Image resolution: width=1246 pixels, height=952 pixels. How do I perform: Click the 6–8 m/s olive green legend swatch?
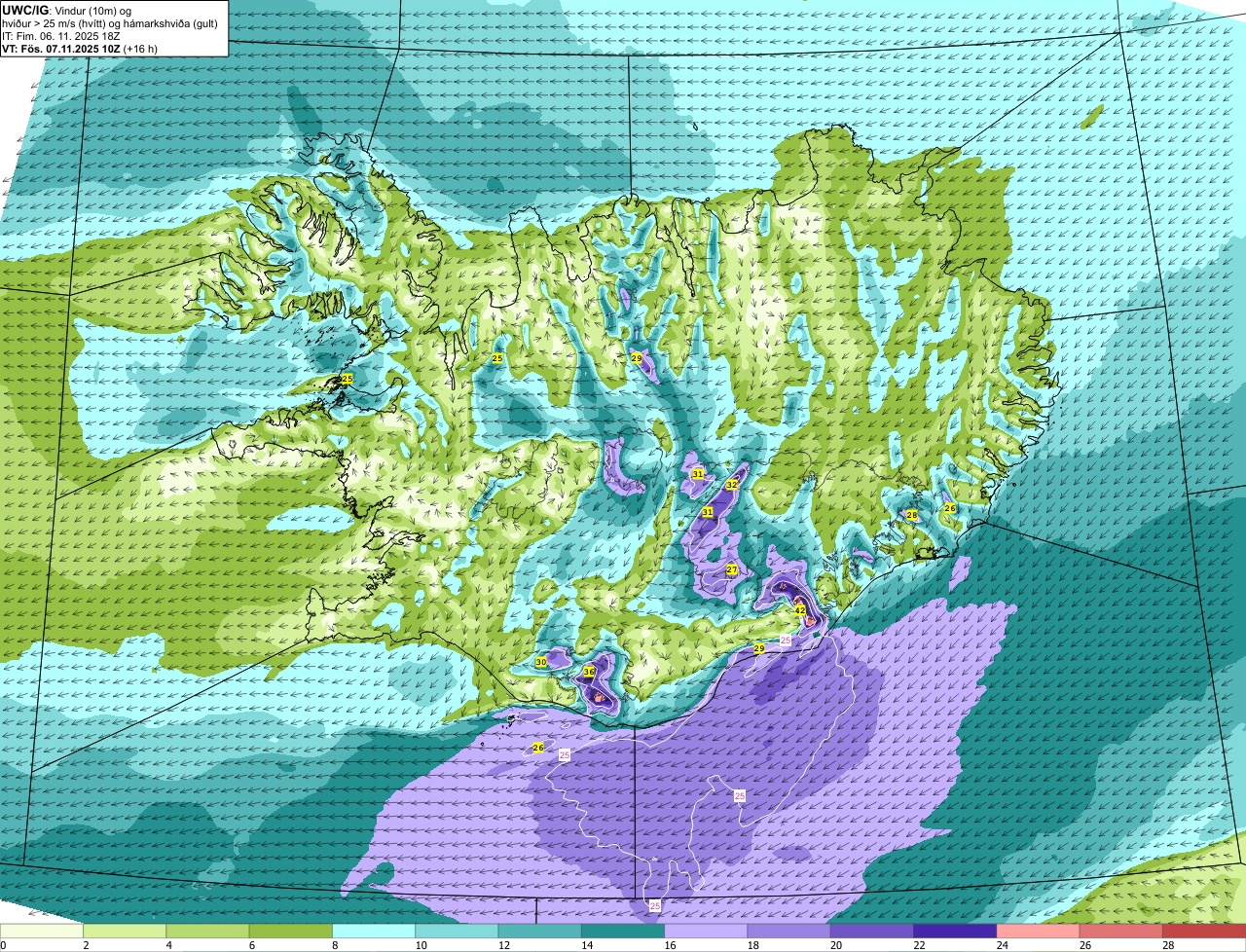click(291, 932)
